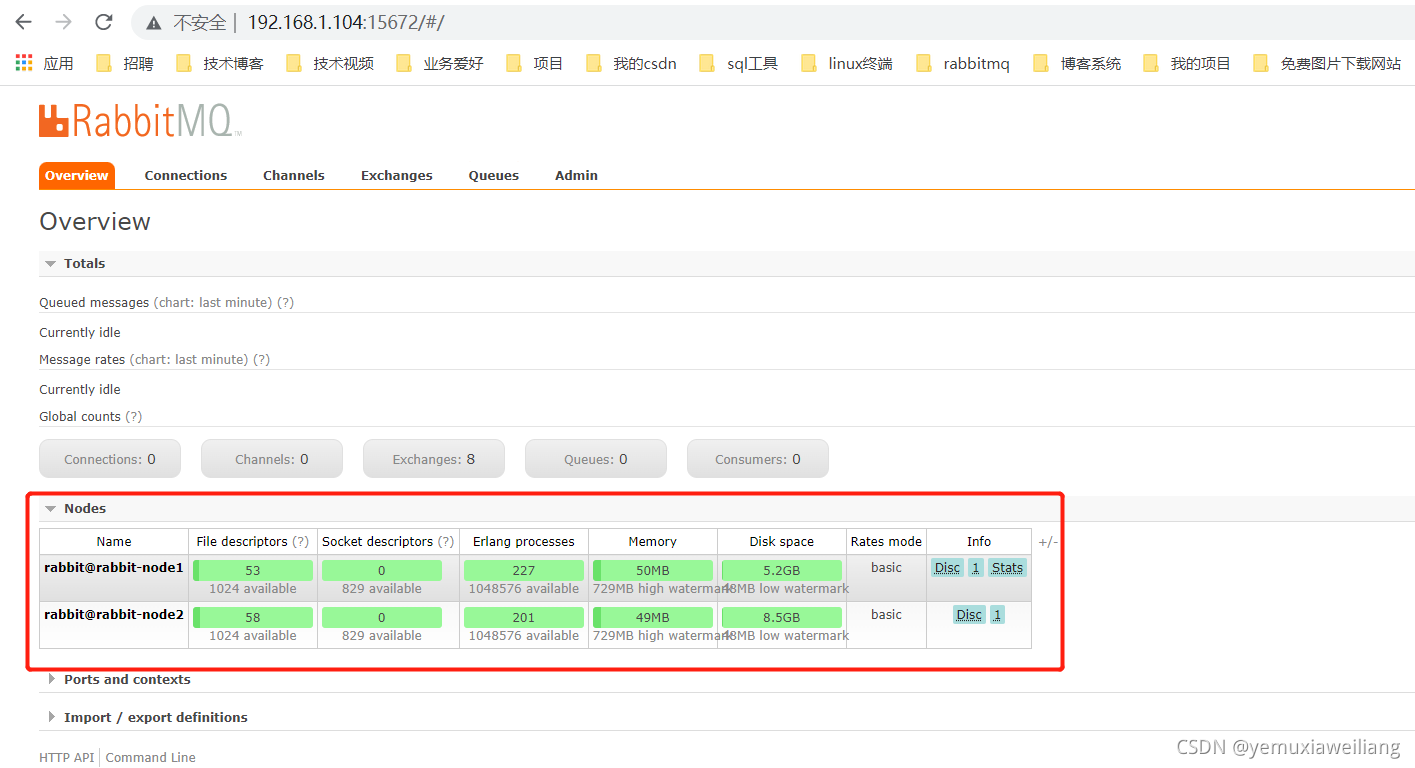Image resolution: width=1415 pixels, height=768 pixels.
Task: Click the Erlang processes column header
Action: (x=524, y=541)
